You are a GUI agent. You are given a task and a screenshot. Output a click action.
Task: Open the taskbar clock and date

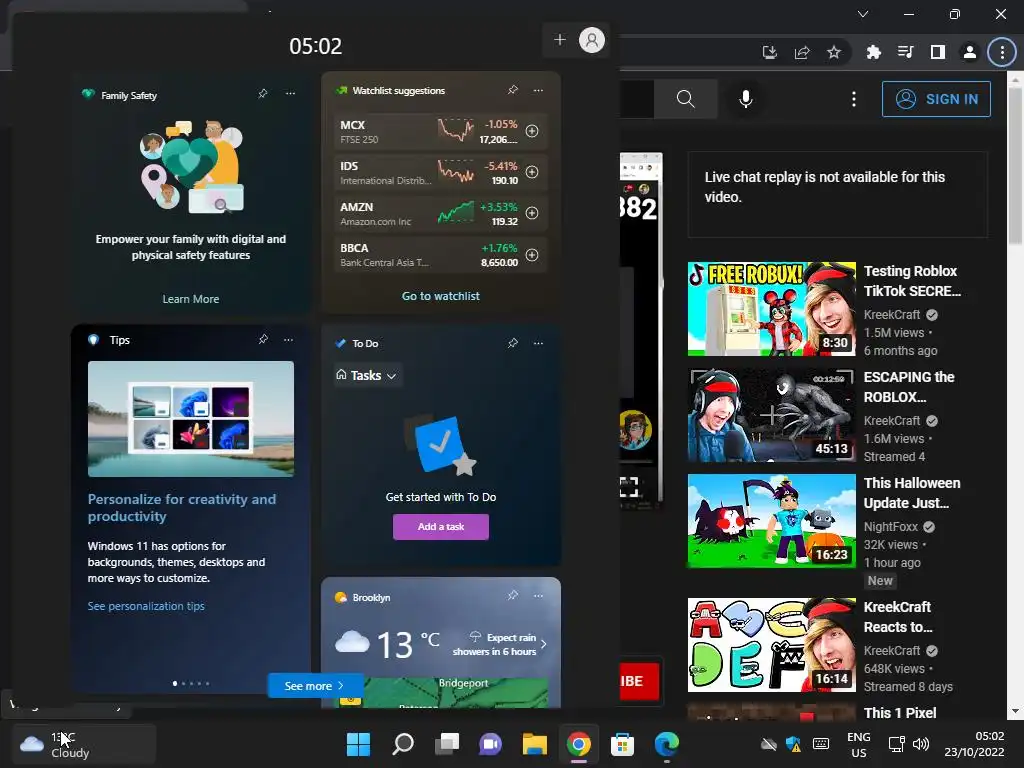pos(974,744)
